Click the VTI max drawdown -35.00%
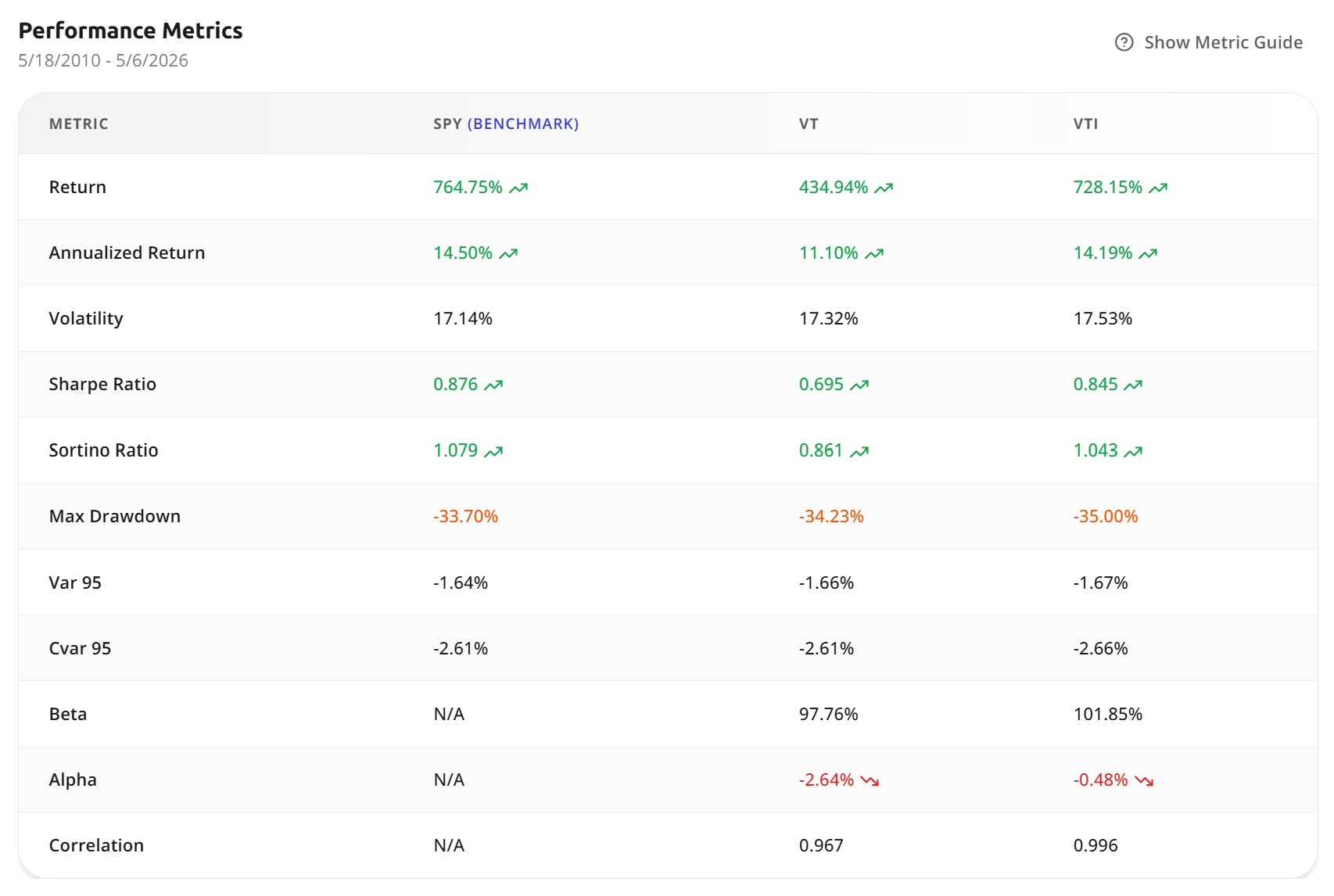 [x=1106, y=516]
